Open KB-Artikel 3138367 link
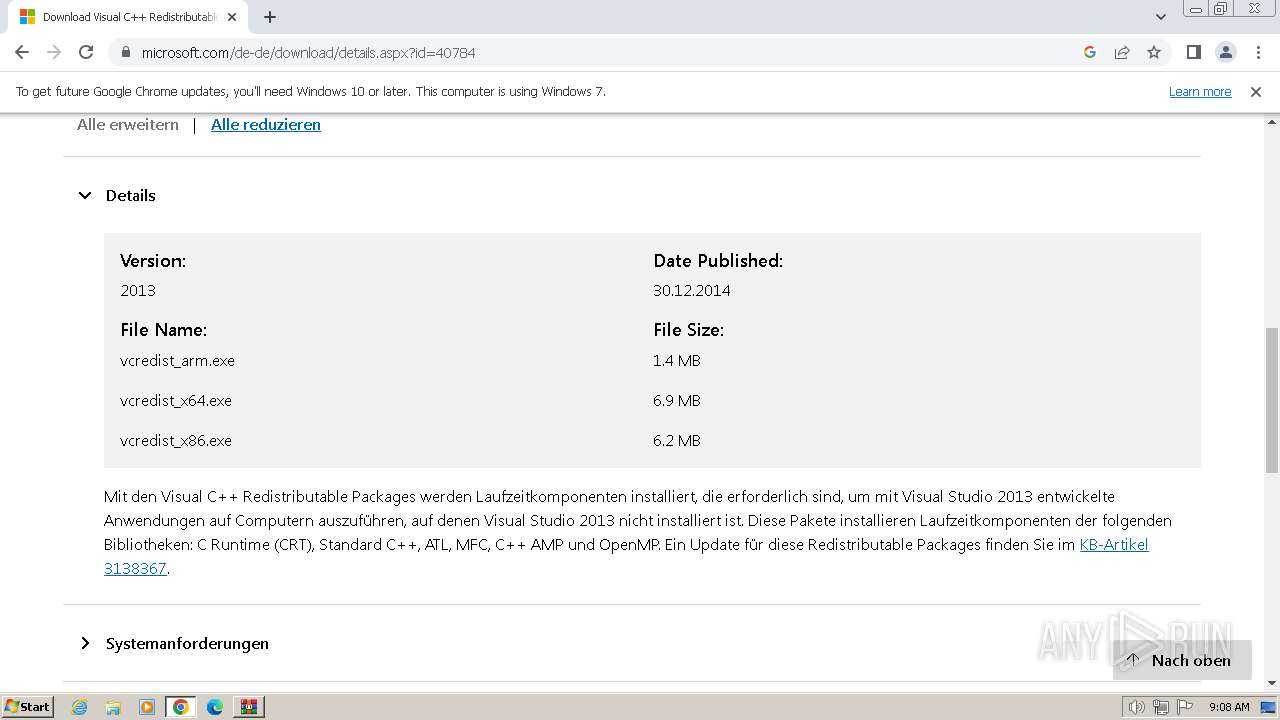The width and height of the screenshot is (1280, 720). point(1114,544)
